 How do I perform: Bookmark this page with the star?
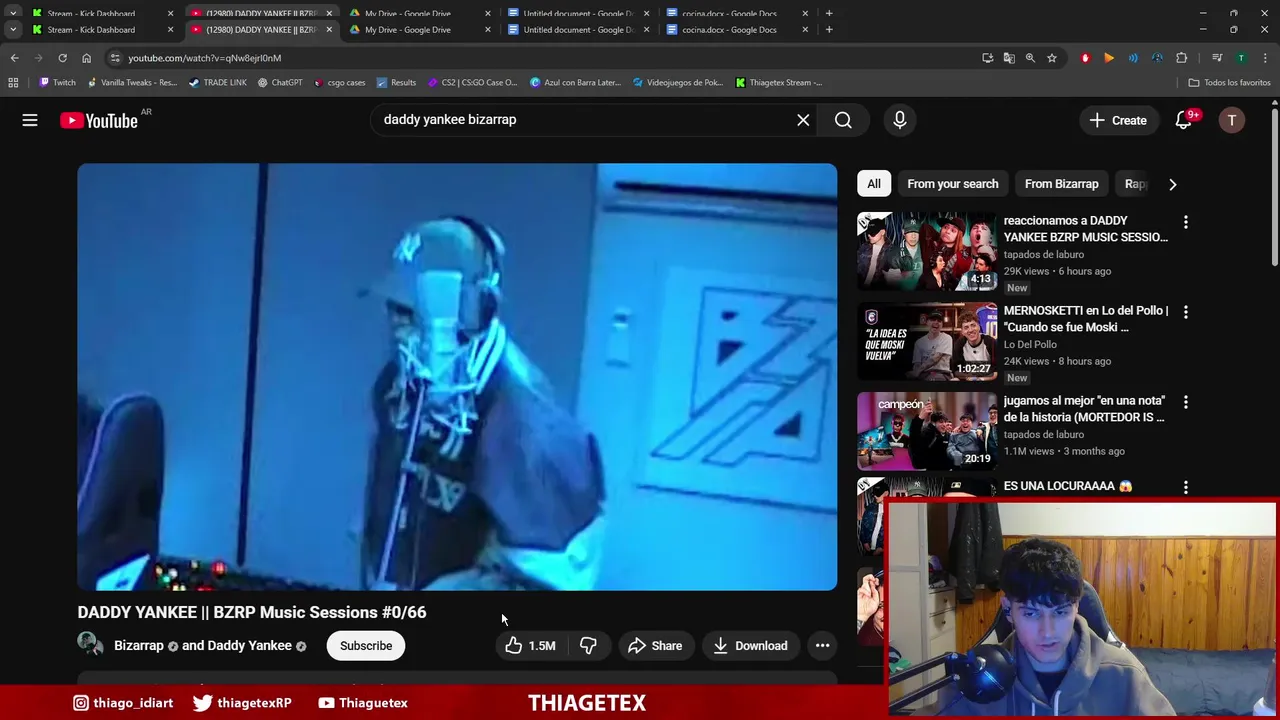tap(1052, 58)
